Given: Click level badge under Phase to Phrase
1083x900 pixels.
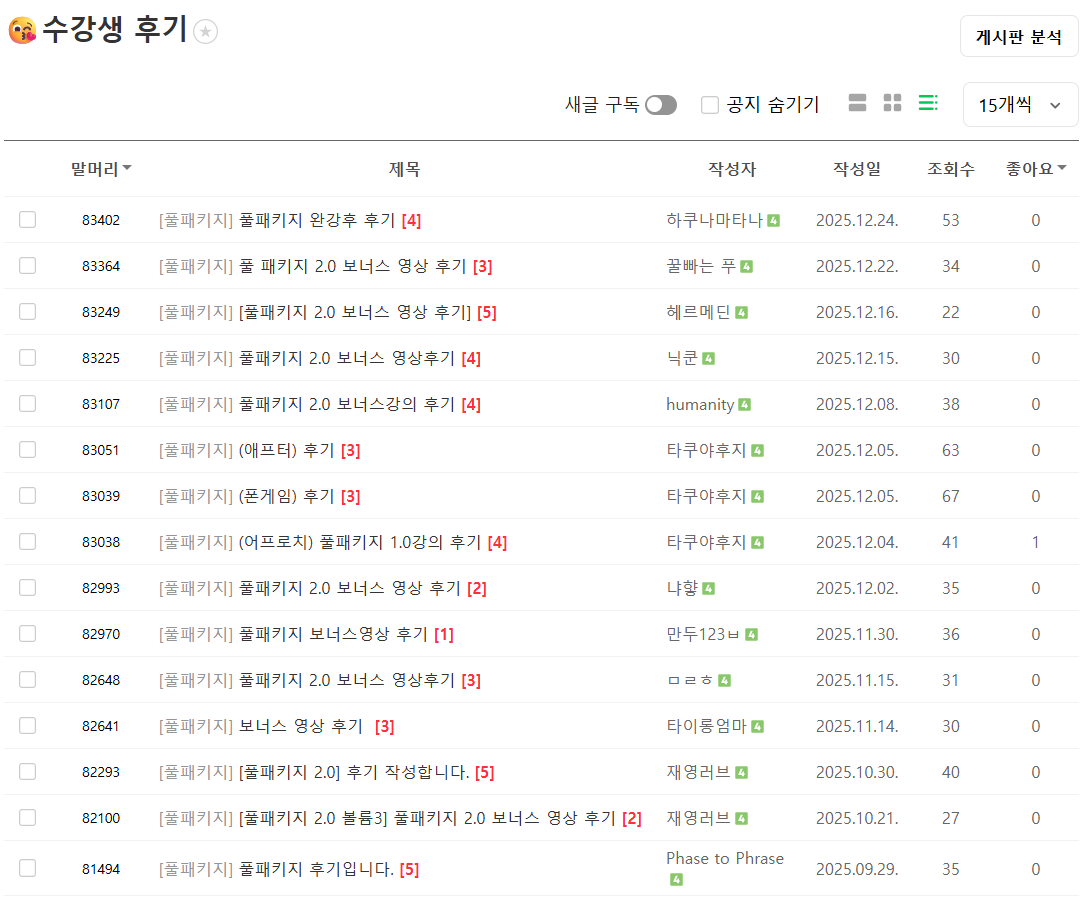Looking at the screenshot, I should pyautogui.click(x=676, y=880).
